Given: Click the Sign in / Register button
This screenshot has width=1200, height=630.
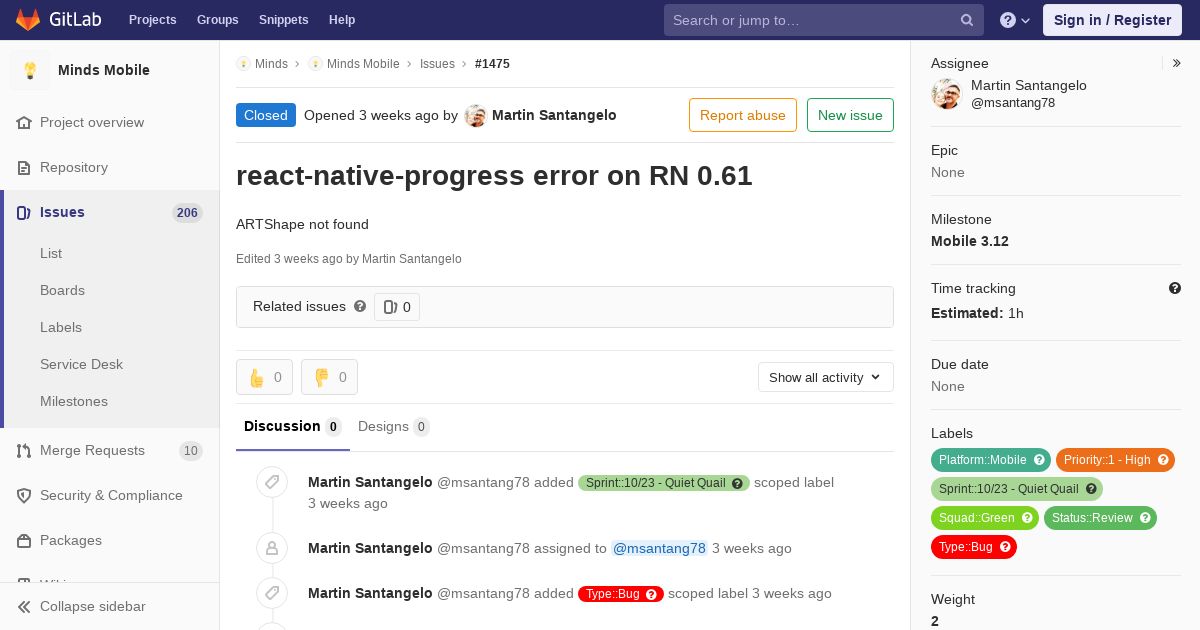Looking at the screenshot, I should pyautogui.click(x=1112, y=20).
